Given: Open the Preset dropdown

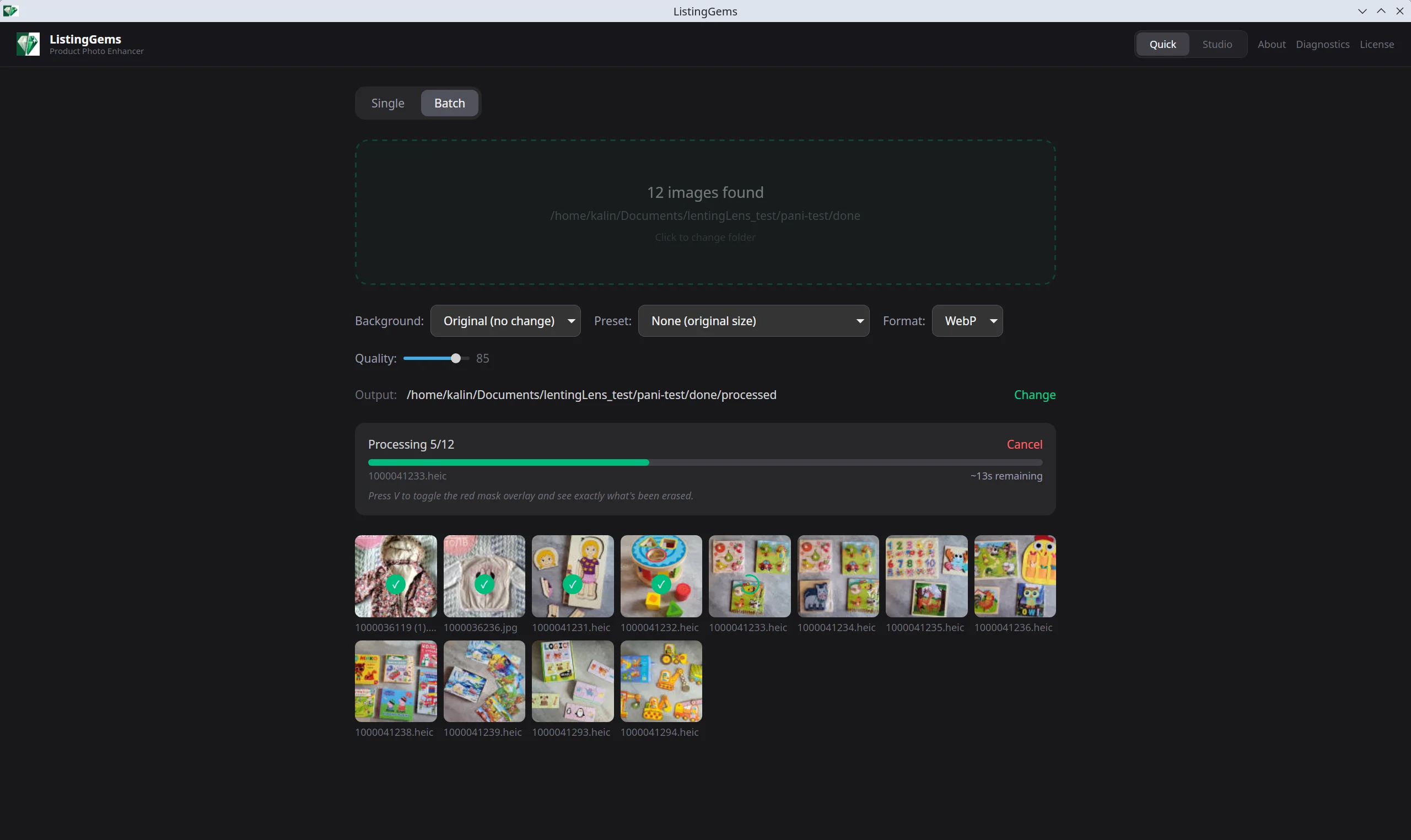Looking at the screenshot, I should [753, 321].
